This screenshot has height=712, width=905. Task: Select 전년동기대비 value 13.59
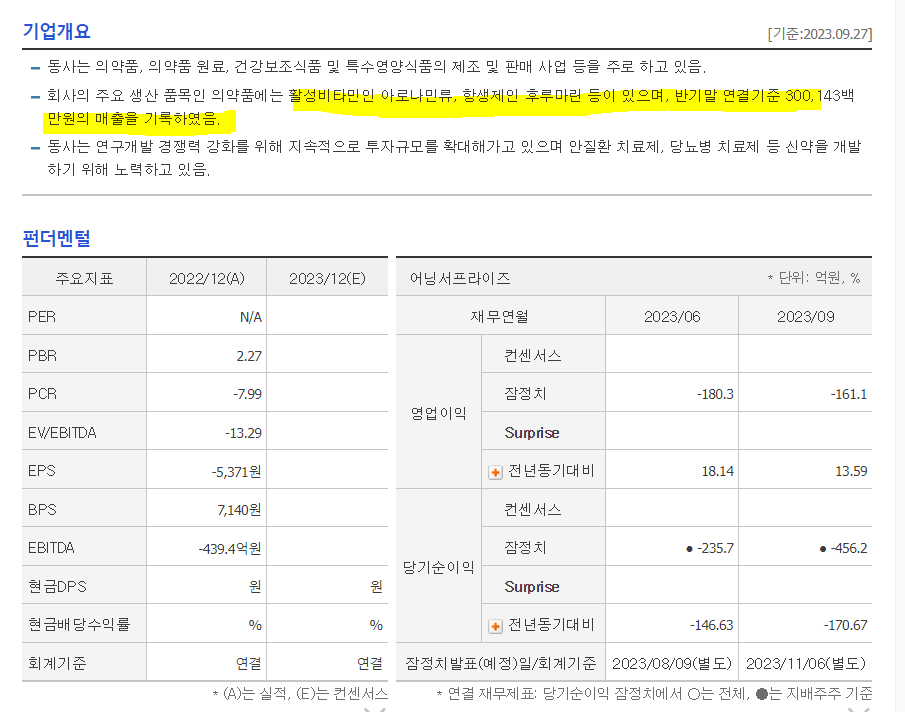click(851, 471)
